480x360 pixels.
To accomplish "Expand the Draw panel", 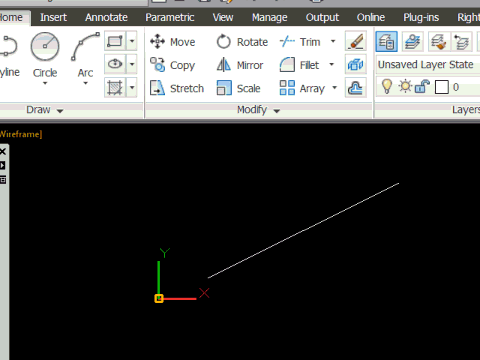I will pos(45,110).
